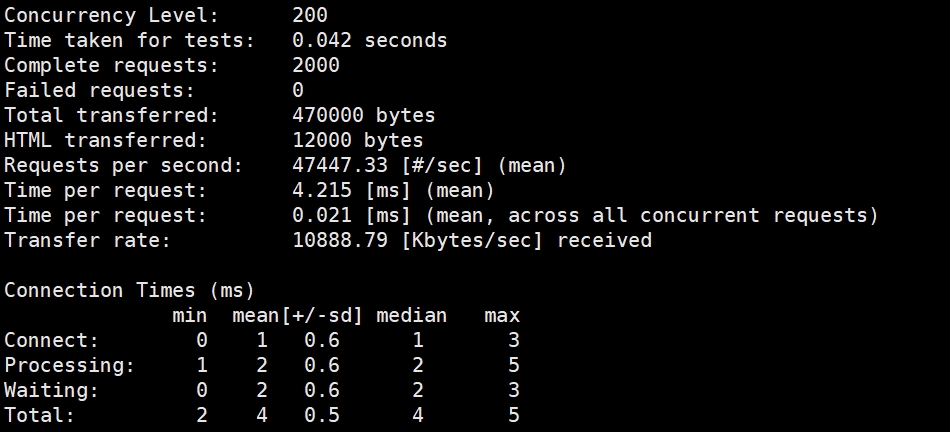
Task: Click the complete requests value 2000
Action: [x=316, y=65]
